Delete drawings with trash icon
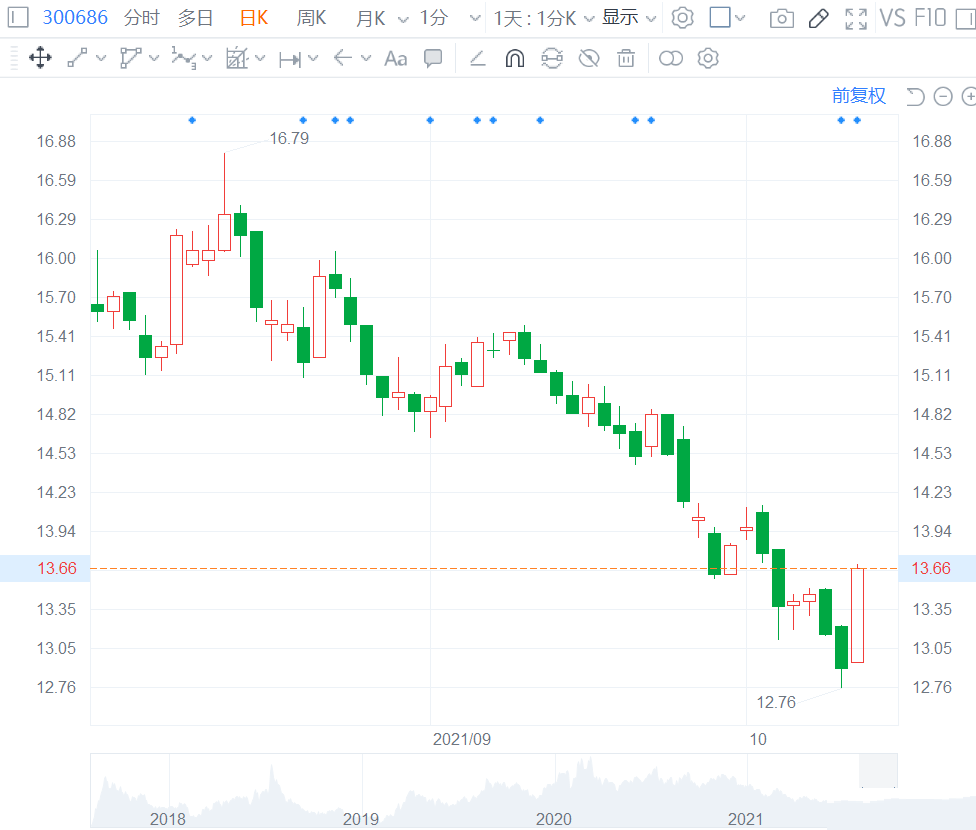Viewport: 976px width, 830px height. tap(626, 59)
